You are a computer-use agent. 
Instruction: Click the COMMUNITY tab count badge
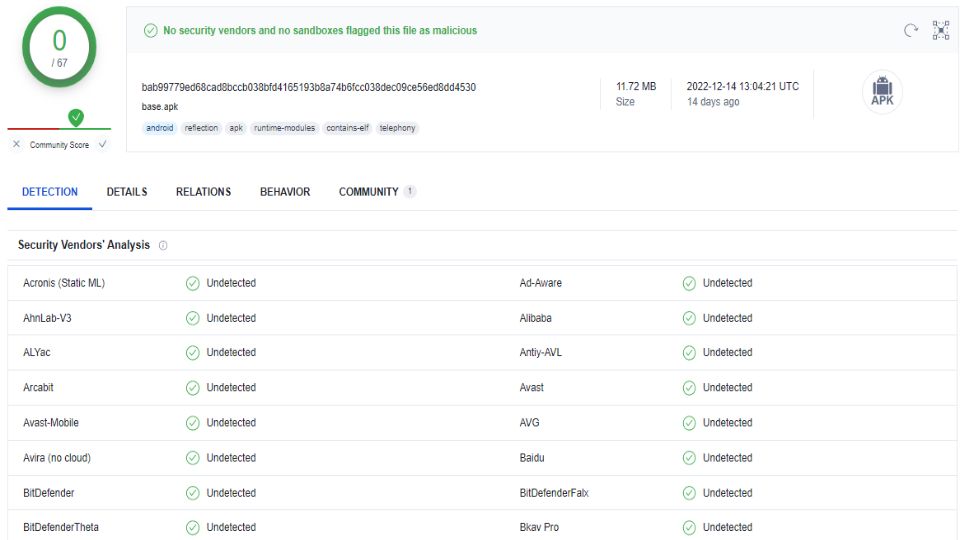[410, 191]
